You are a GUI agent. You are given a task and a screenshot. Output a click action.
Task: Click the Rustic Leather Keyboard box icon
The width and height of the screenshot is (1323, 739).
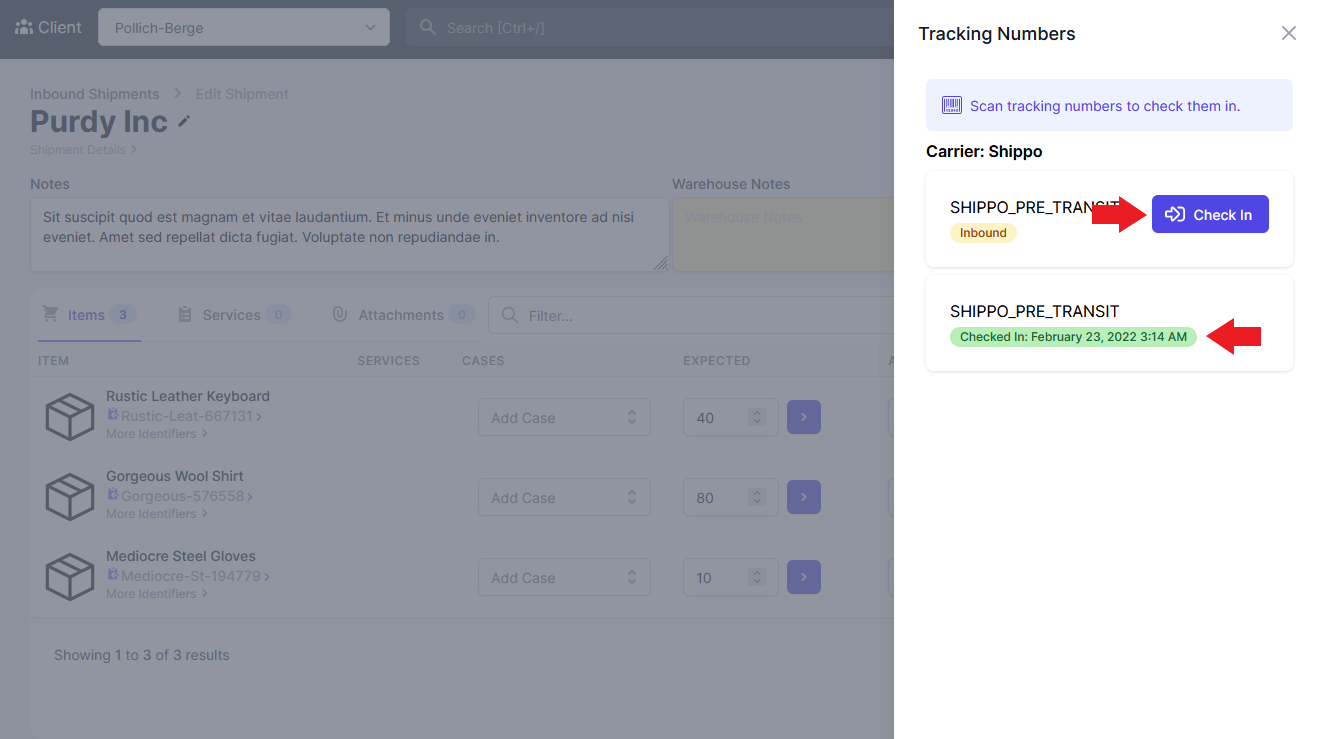pyautogui.click(x=70, y=417)
